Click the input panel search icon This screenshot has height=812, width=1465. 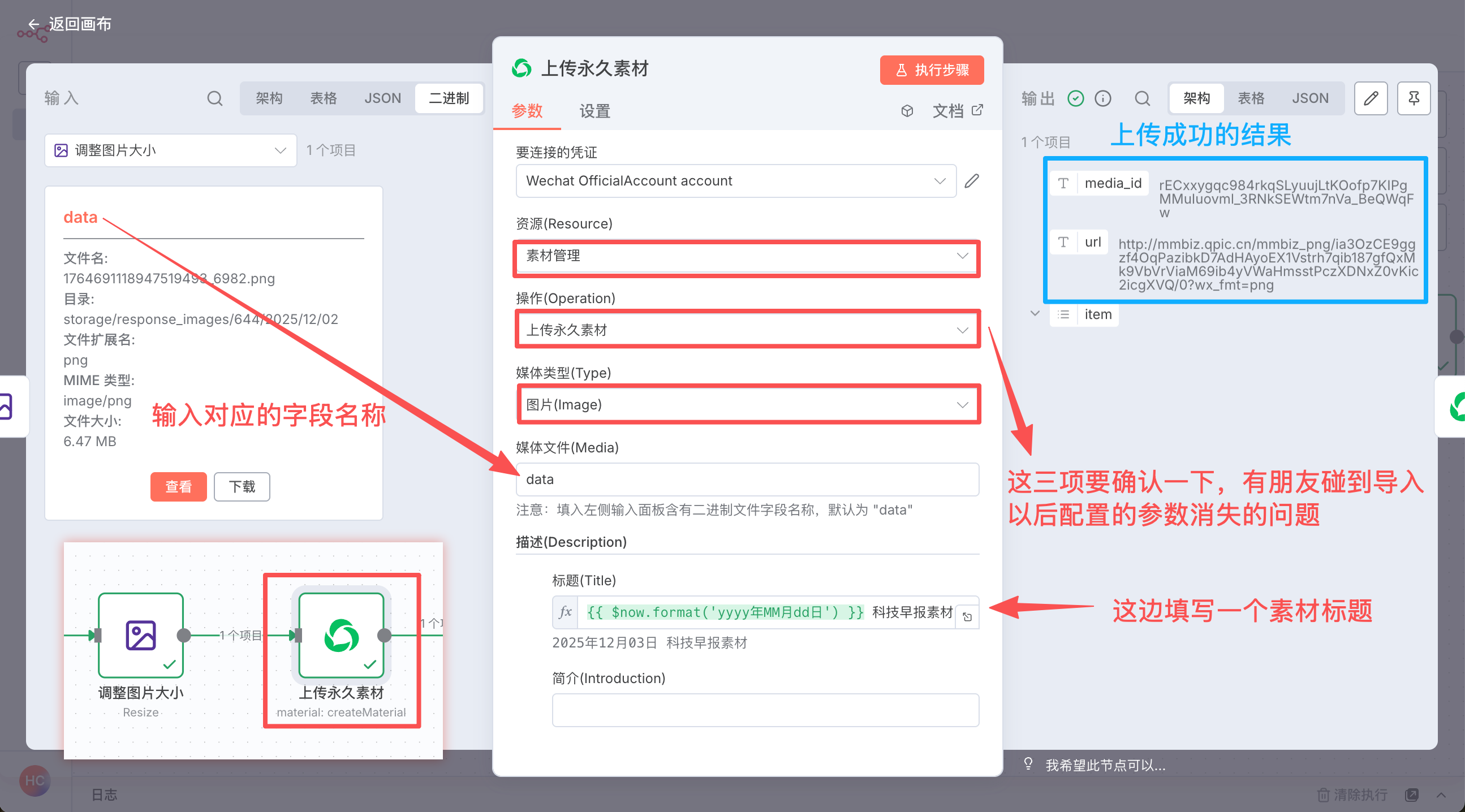pos(214,98)
